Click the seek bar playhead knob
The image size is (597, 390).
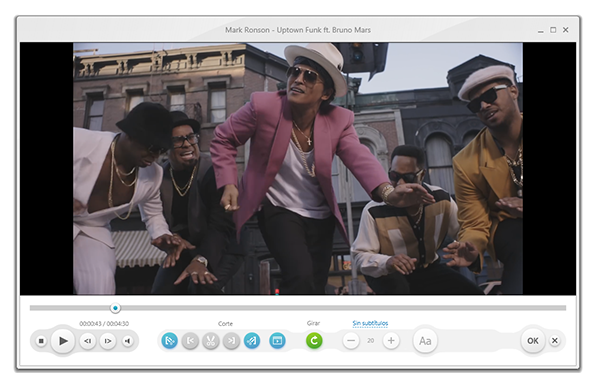click(x=115, y=308)
